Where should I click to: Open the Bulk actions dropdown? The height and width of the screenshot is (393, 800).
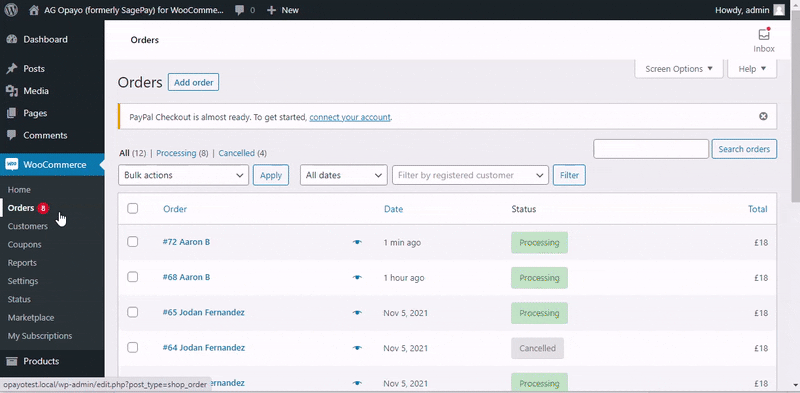183,175
